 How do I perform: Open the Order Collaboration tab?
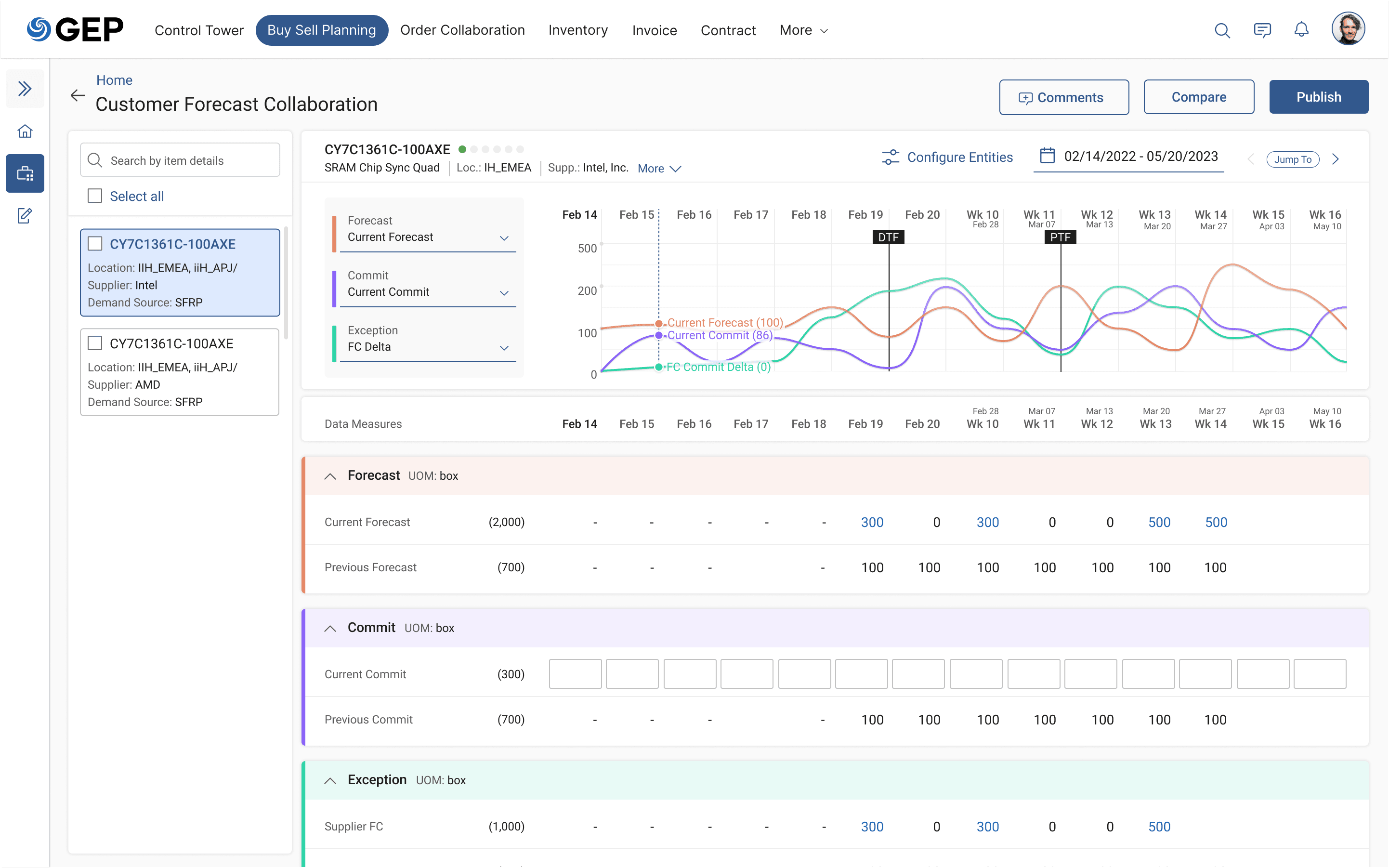click(x=462, y=30)
